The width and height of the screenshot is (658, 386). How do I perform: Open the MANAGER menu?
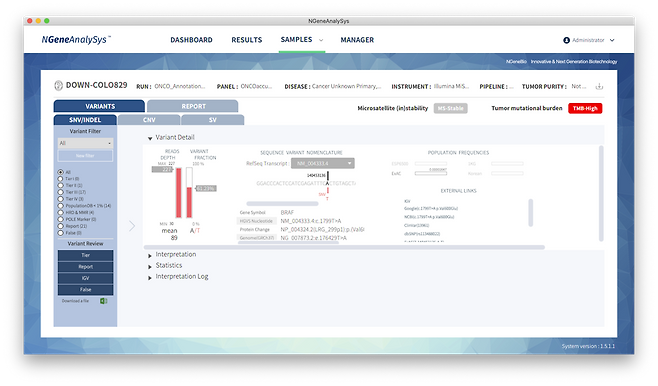pyautogui.click(x=357, y=40)
